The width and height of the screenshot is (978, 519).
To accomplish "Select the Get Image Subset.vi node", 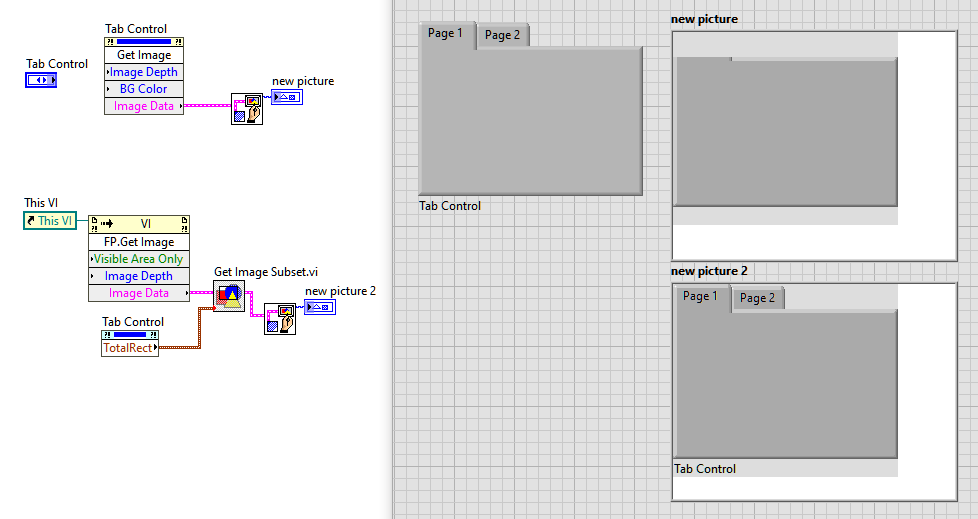I will click(229, 296).
